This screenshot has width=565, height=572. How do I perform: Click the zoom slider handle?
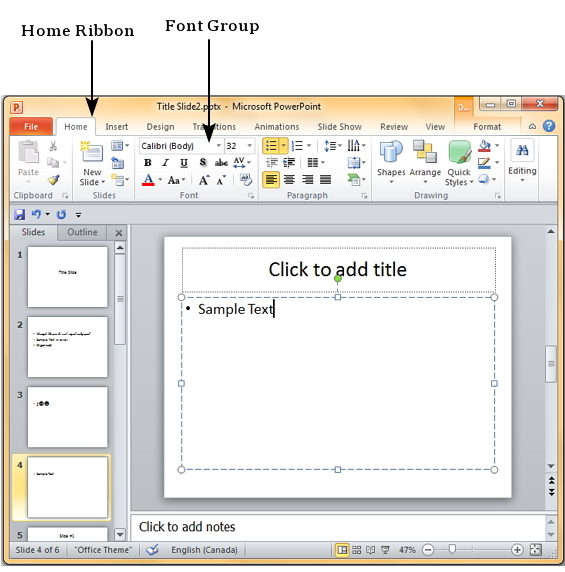click(x=452, y=549)
